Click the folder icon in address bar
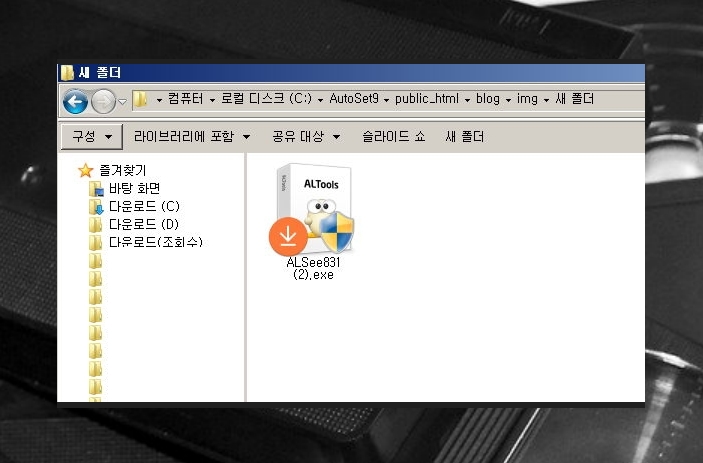Image resolution: width=703 pixels, height=463 pixels. point(140,99)
